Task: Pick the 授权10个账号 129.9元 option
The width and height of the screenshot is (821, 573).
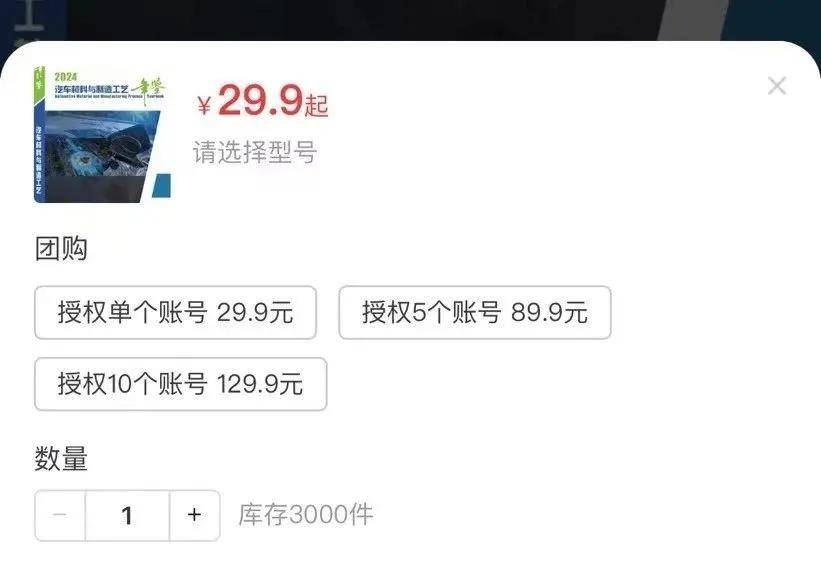Action: coord(181,384)
